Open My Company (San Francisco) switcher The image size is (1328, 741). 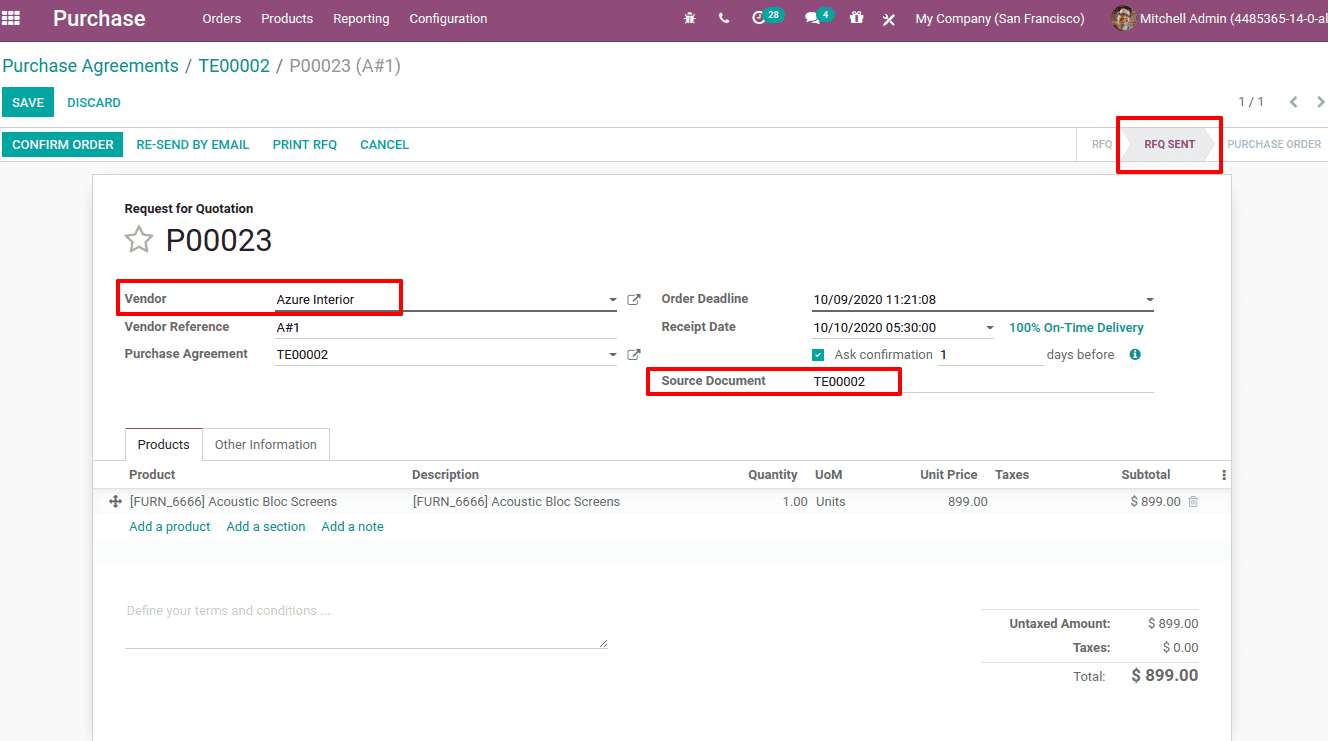(x=999, y=18)
